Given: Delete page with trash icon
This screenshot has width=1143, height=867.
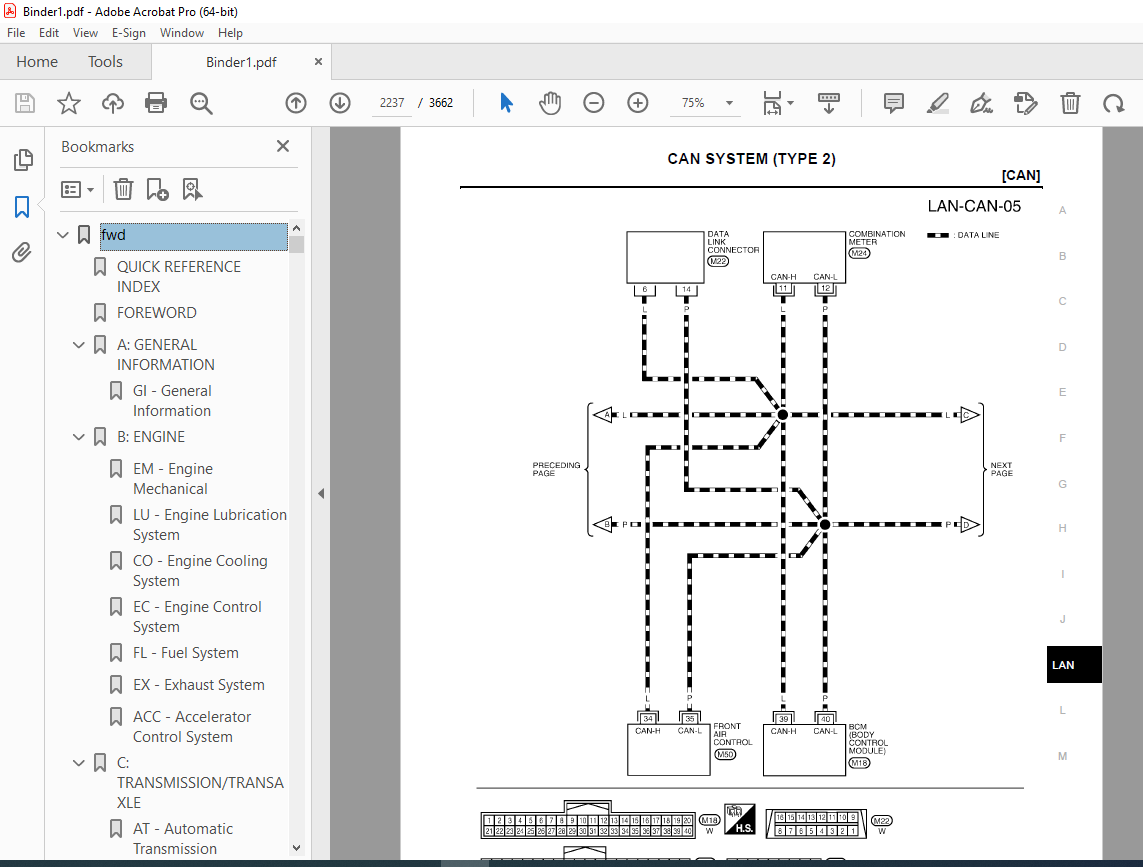Looking at the screenshot, I should click(x=1070, y=103).
